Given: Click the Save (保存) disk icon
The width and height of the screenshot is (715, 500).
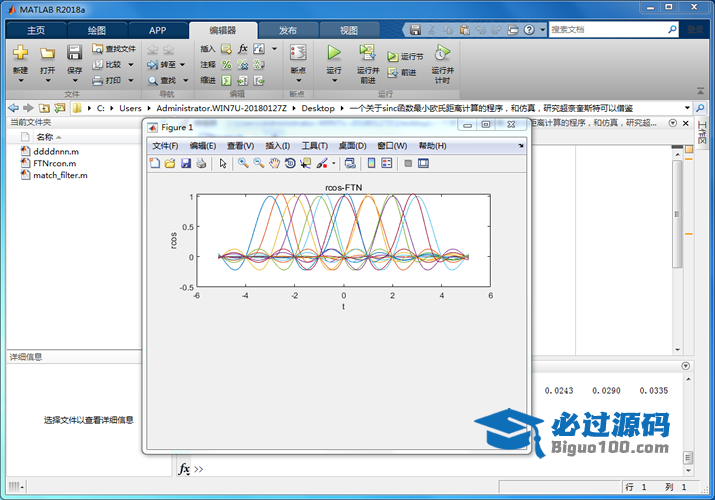Looking at the screenshot, I should pyautogui.click(x=74, y=53).
